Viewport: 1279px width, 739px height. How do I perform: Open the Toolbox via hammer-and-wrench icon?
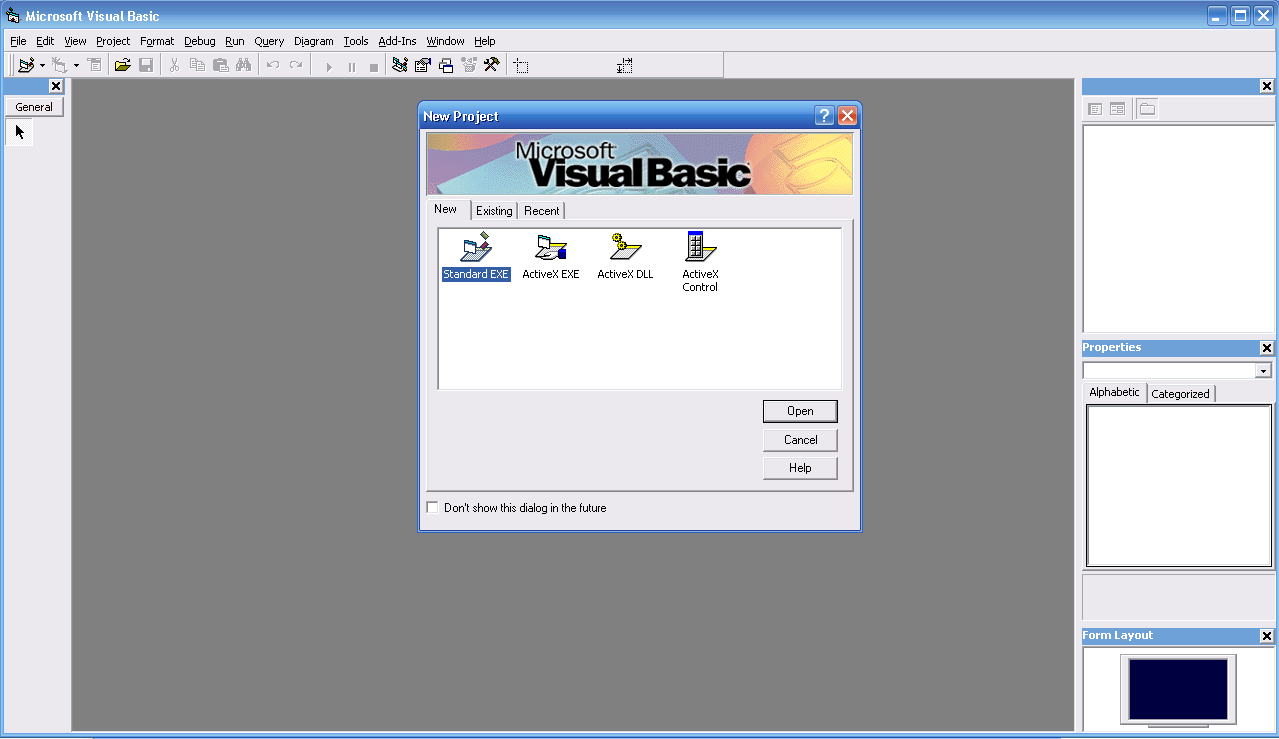pos(491,65)
